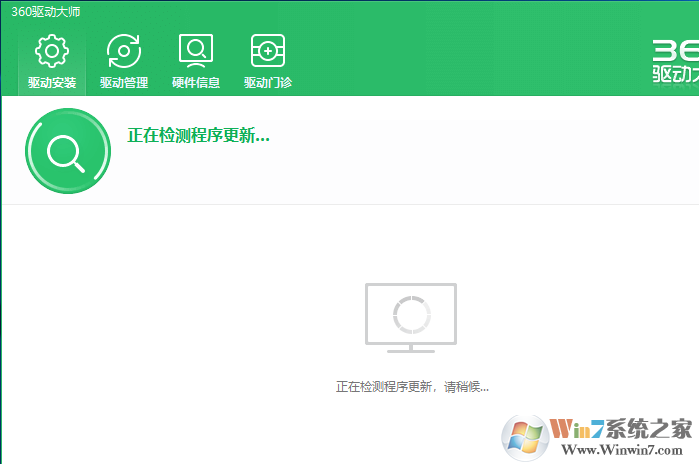Open the 硬件信息 hardware info tab
The image size is (699, 464).
click(x=196, y=62)
